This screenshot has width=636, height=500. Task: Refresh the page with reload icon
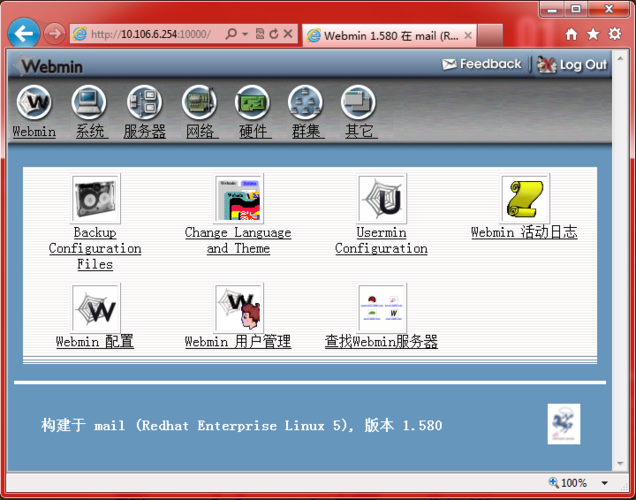tap(274, 34)
